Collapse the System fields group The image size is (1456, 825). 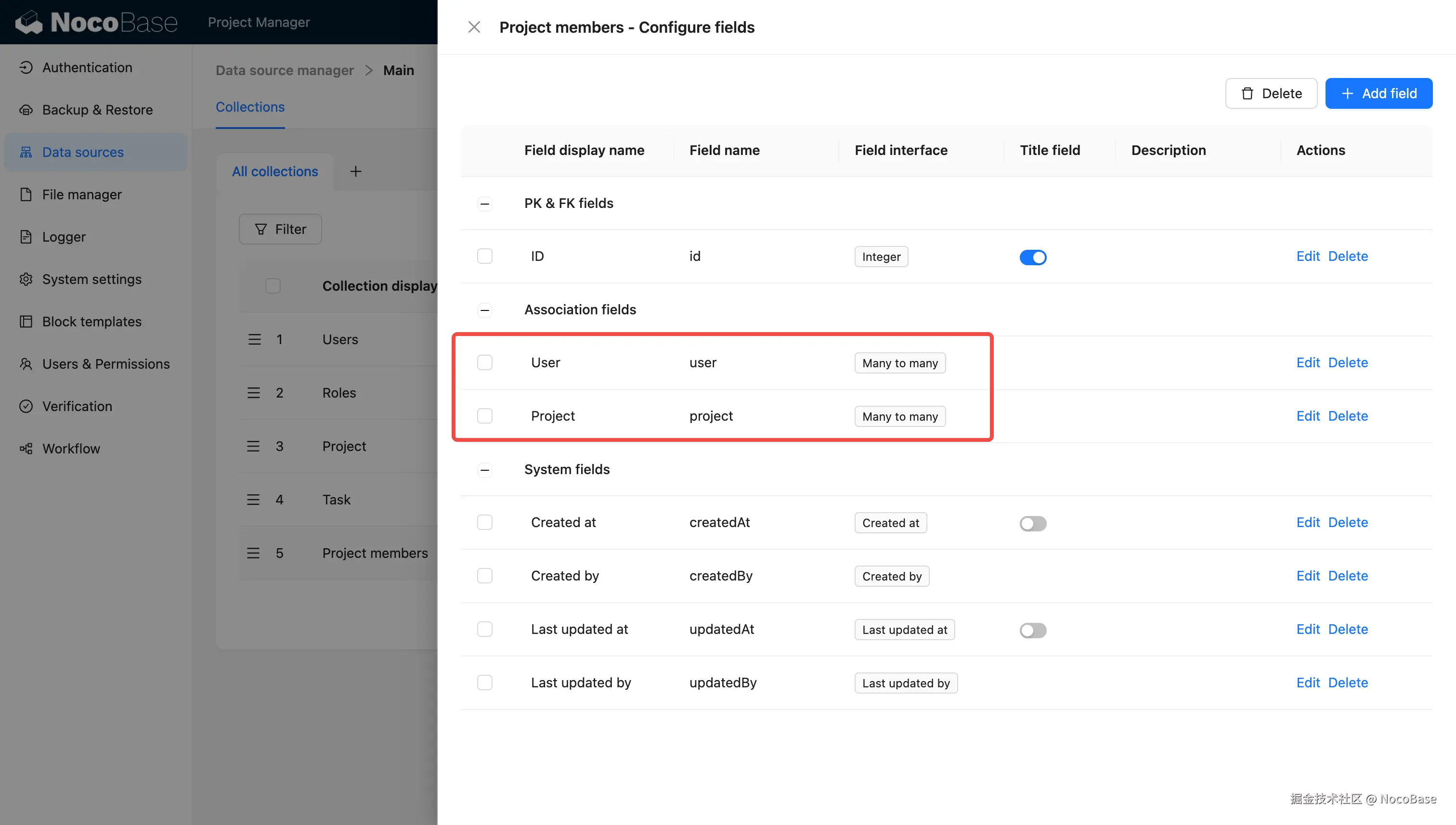(x=484, y=470)
